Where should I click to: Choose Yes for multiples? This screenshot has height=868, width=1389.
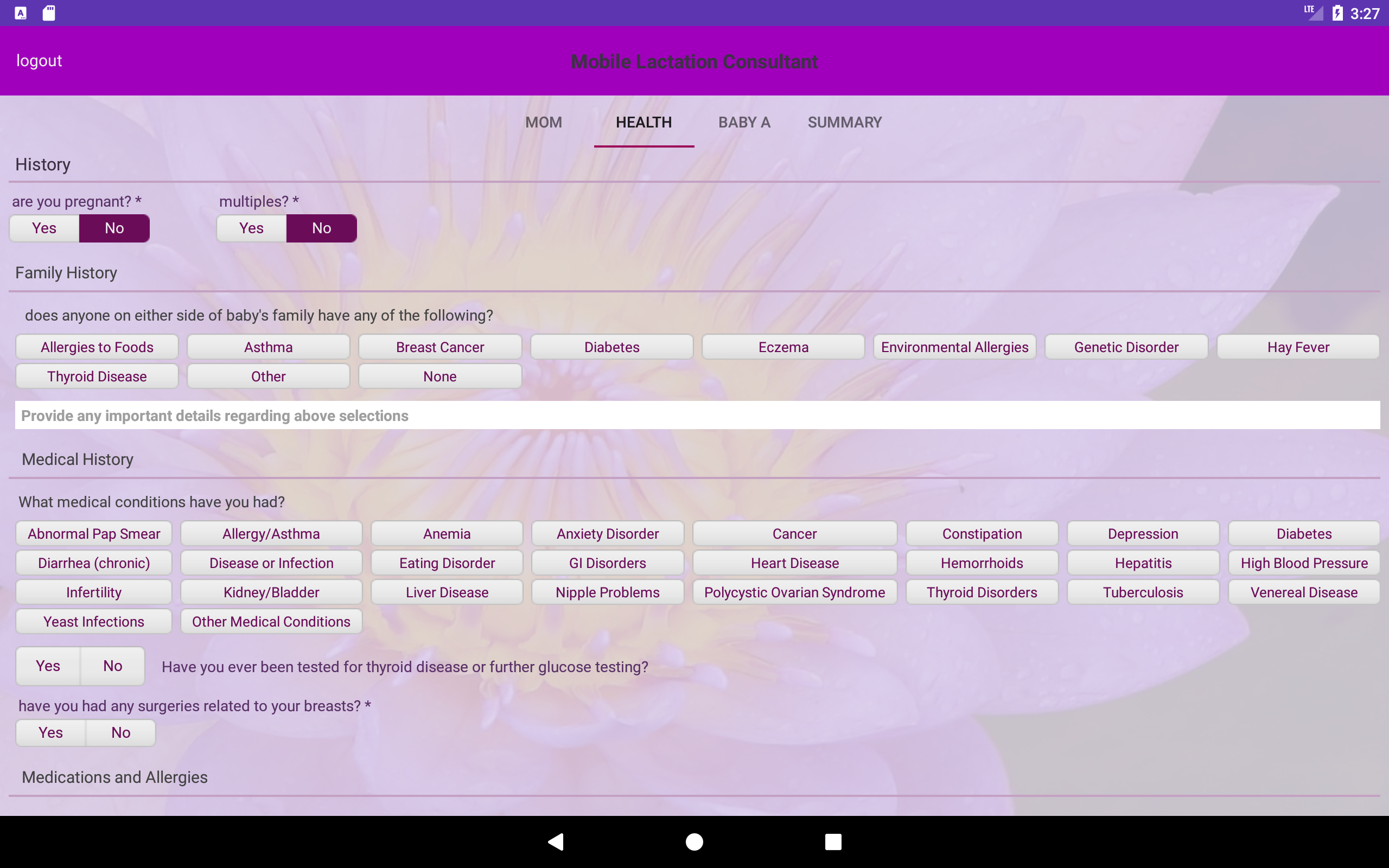(x=251, y=228)
